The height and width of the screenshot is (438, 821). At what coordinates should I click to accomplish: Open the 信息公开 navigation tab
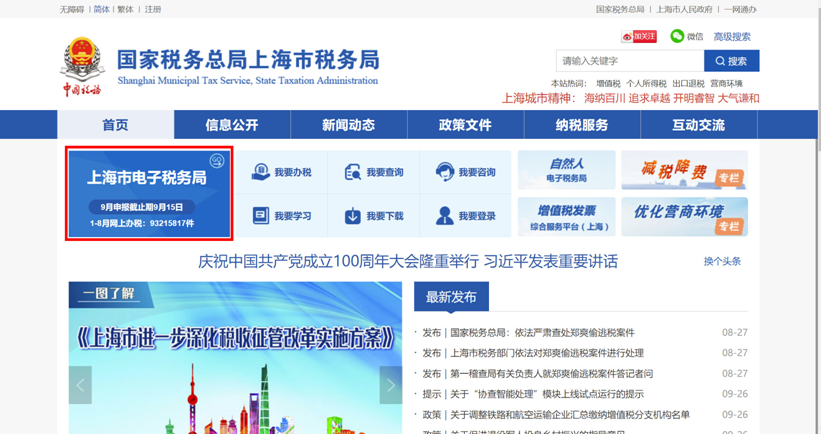point(232,125)
